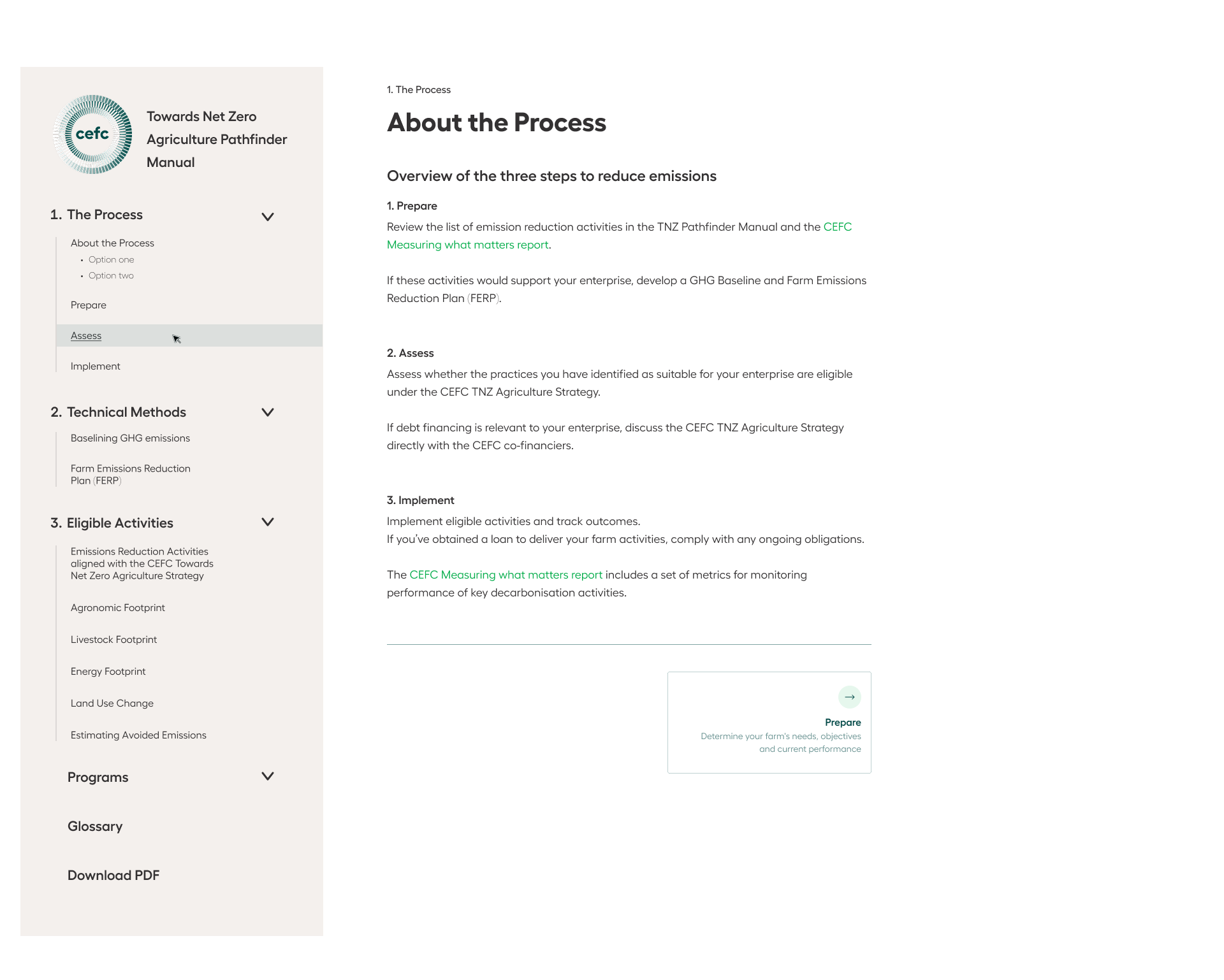Expand the Programs section chevron
This screenshot has width=1224, height=980.
pos(268,776)
